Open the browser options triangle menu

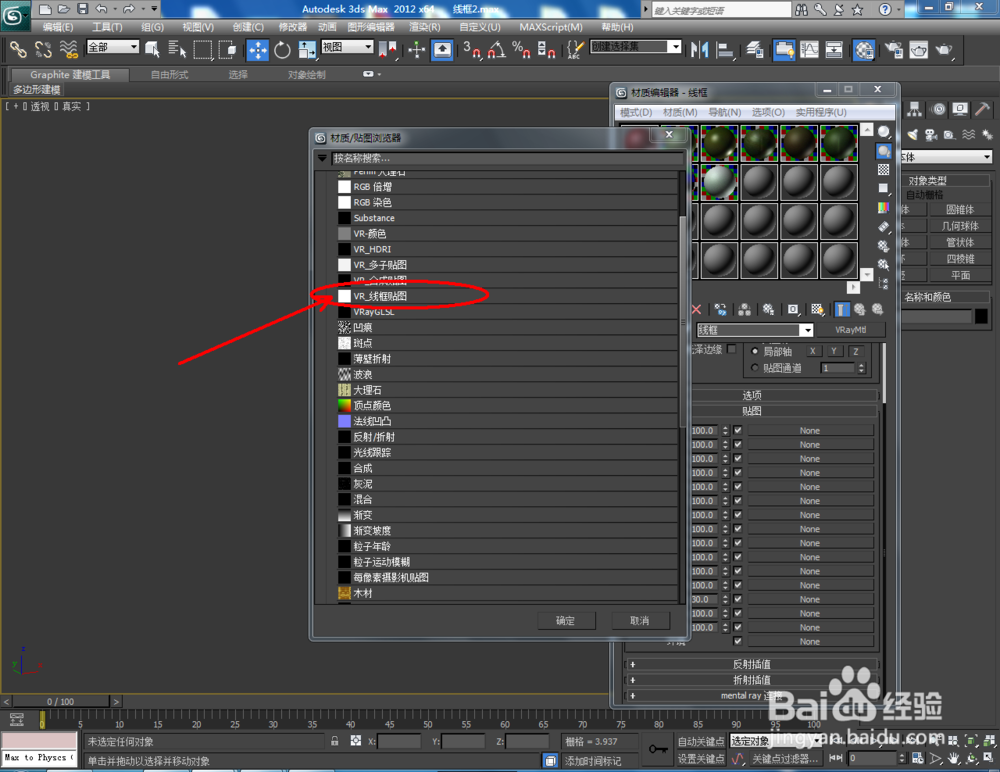coord(322,158)
